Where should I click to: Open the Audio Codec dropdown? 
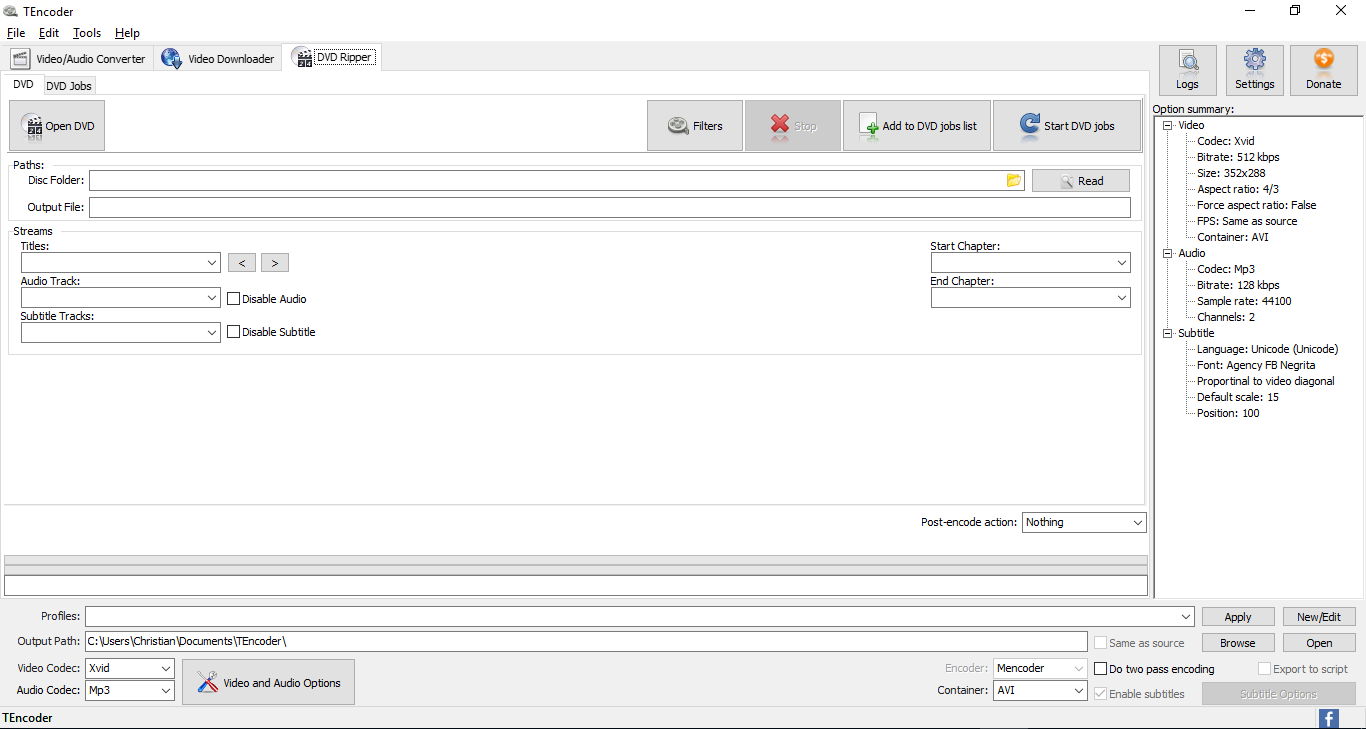[x=130, y=690]
